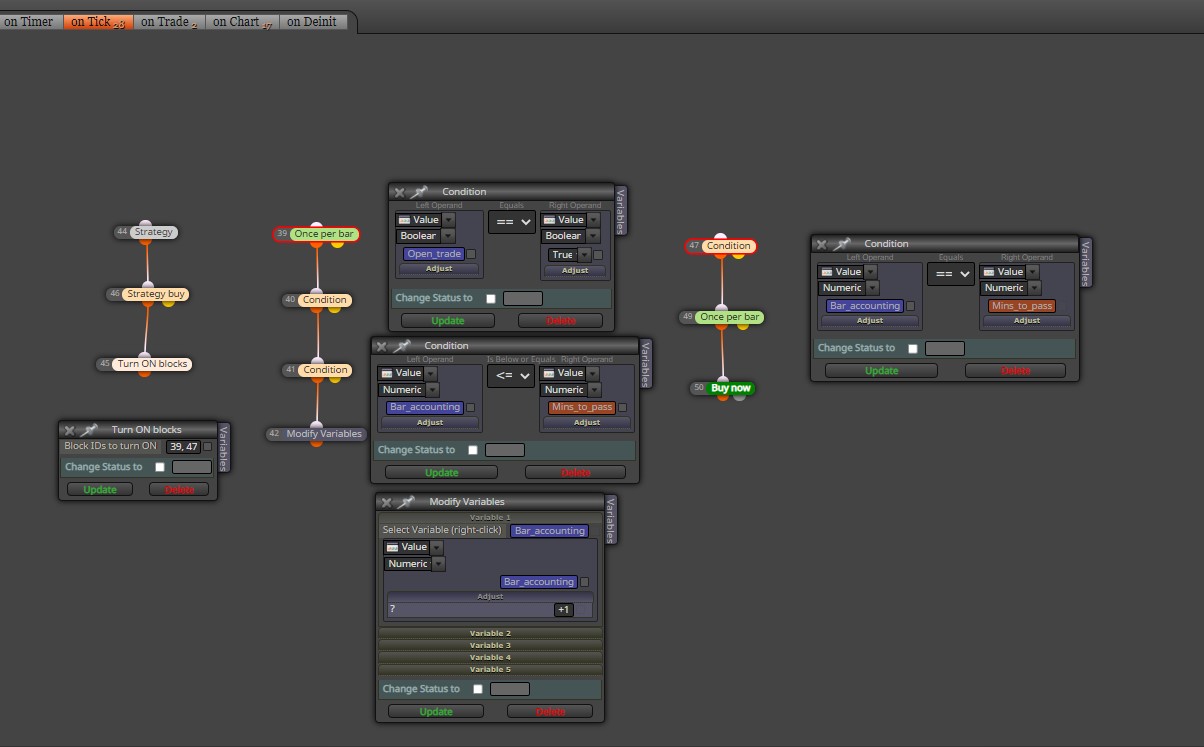Screen dimensions: 1204x747
Task: Click the Block IDs to turn ON field
Action: point(183,447)
